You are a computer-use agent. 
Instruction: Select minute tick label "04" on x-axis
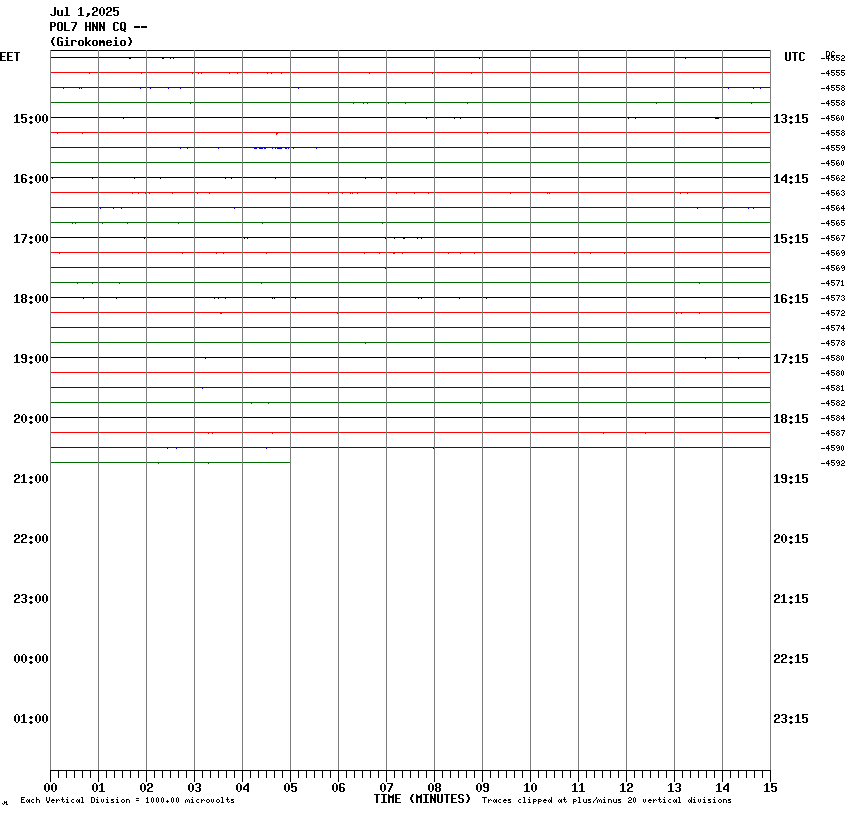tap(242, 788)
